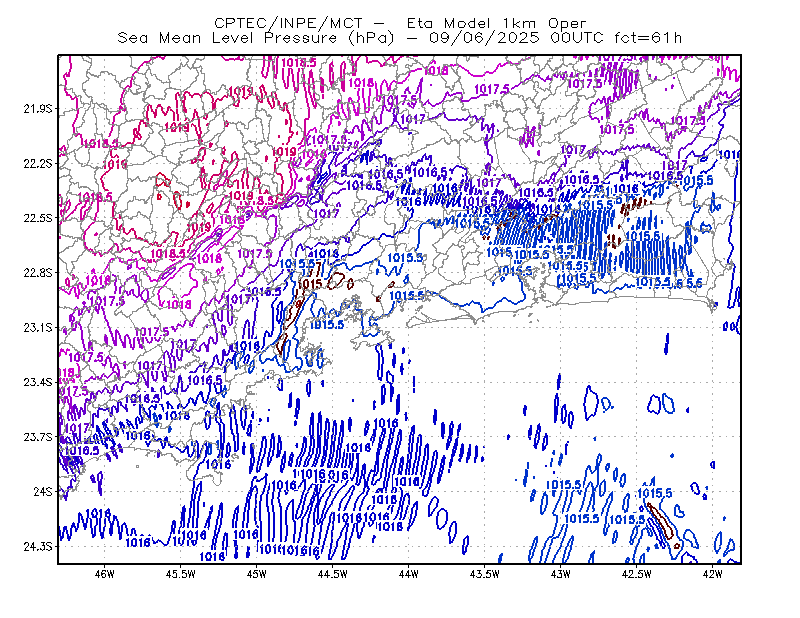This screenshot has width=800, height=618.
Task: Select the 45.5W longitude tick label
Action: [181, 574]
